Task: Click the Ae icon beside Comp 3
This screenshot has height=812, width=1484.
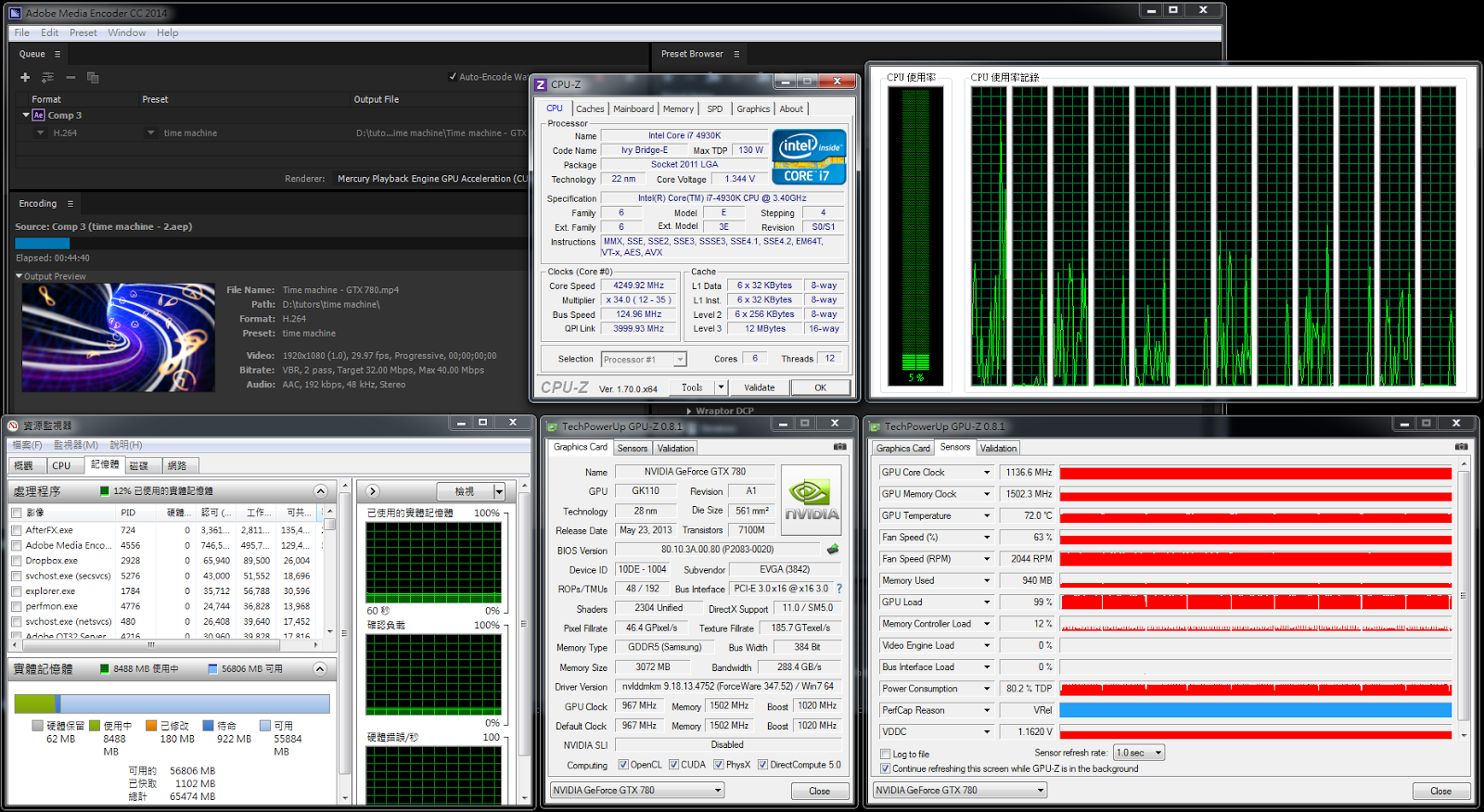Action: (x=38, y=115)
